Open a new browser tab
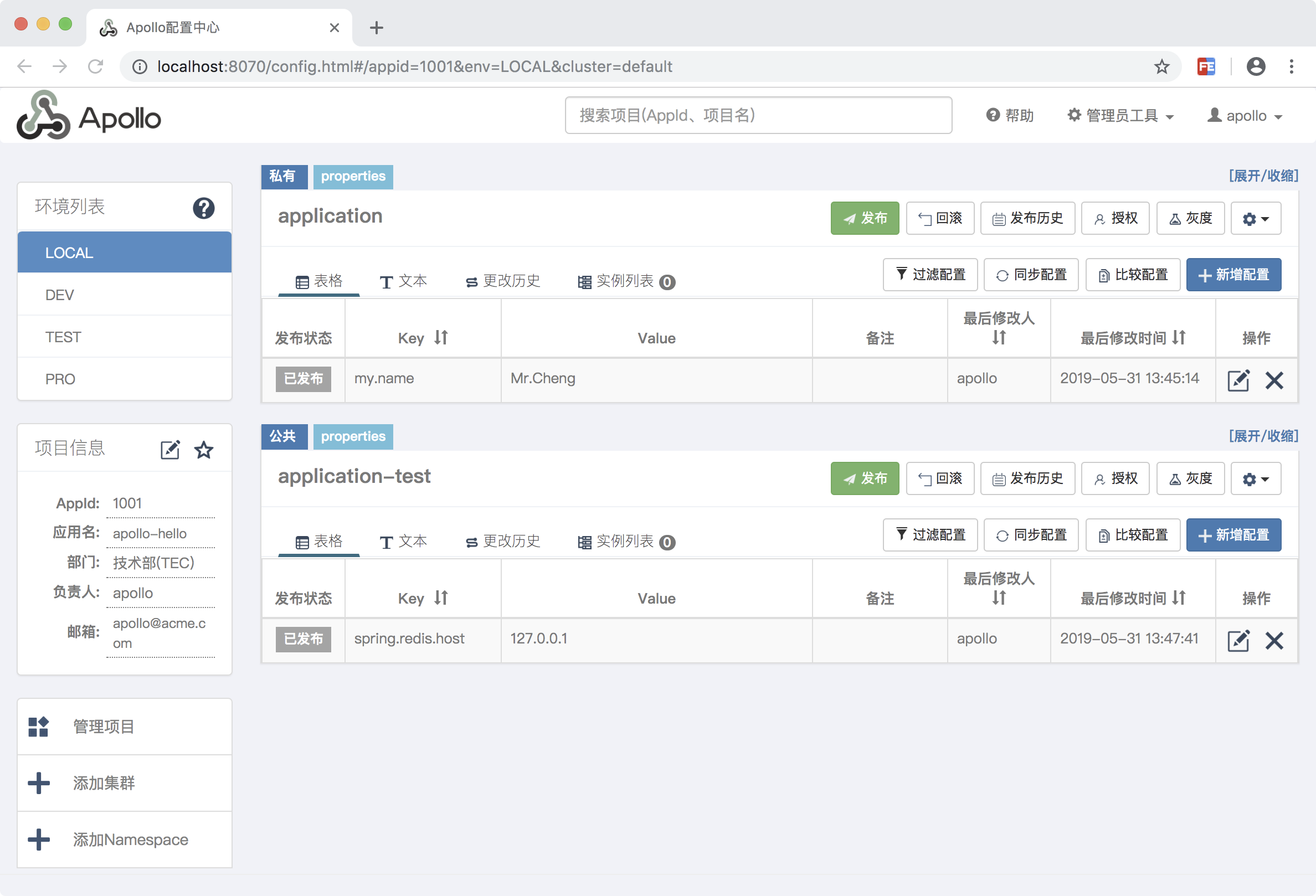1316x896 pixels. pos(376,27)
